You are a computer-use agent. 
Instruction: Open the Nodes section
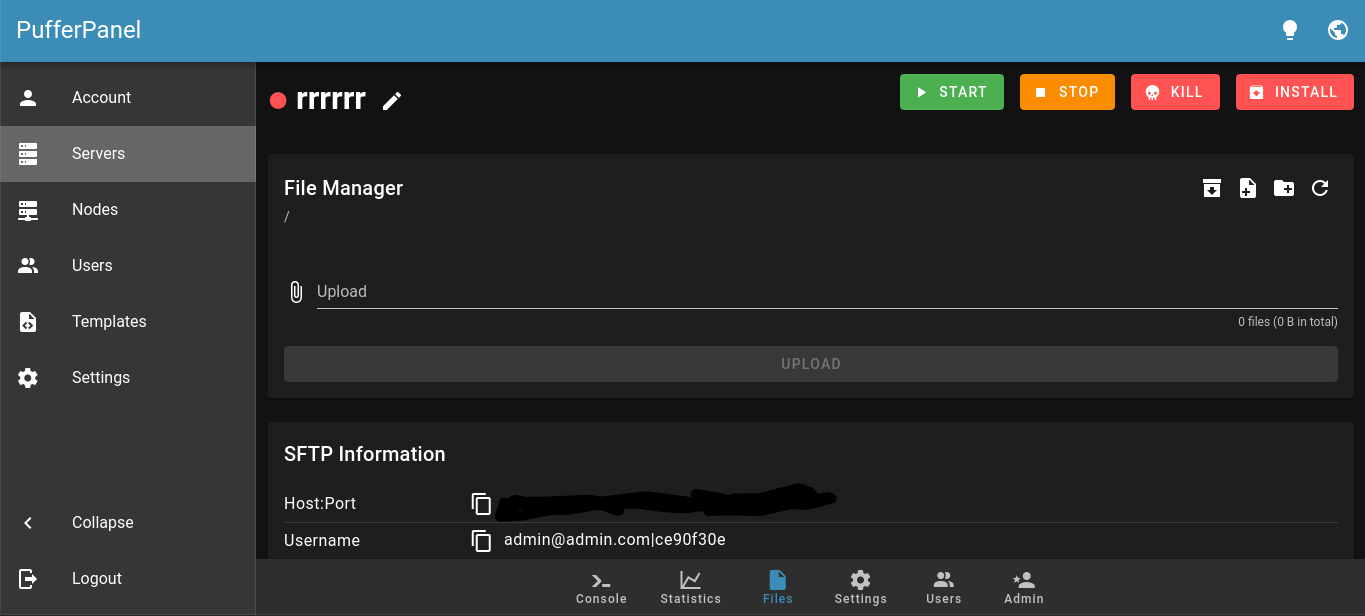(x=94, y=209)
